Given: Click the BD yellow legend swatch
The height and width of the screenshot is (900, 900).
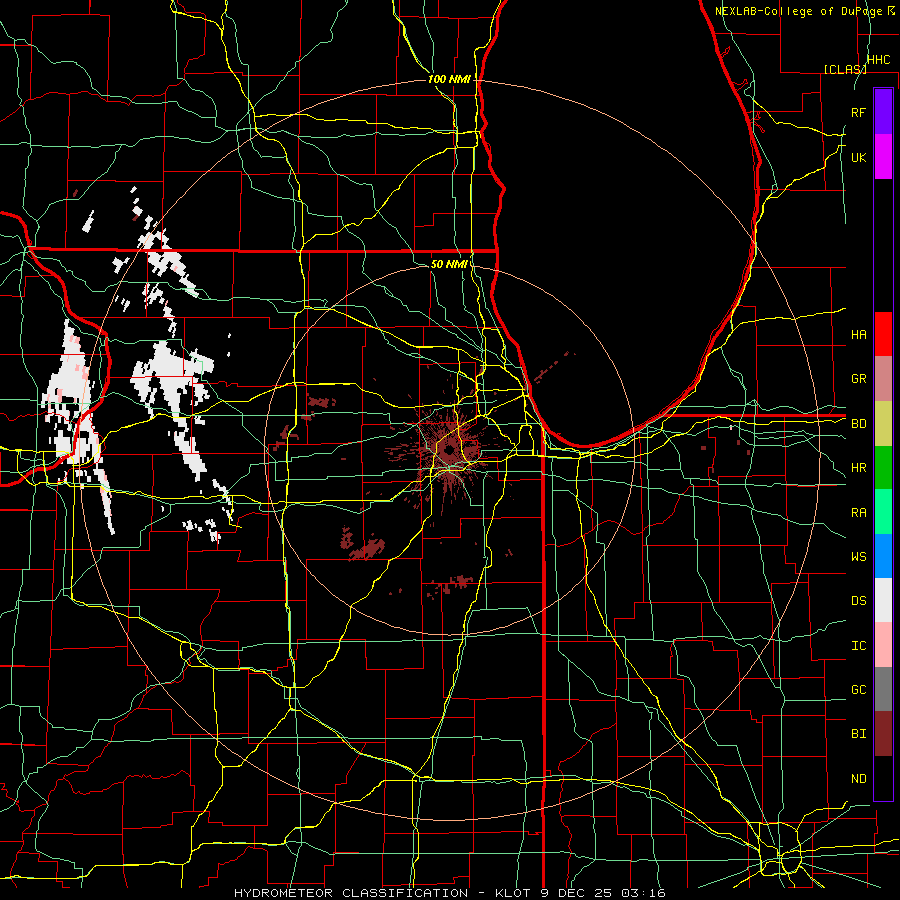Looking at the screenshot, I should point(883,423).
